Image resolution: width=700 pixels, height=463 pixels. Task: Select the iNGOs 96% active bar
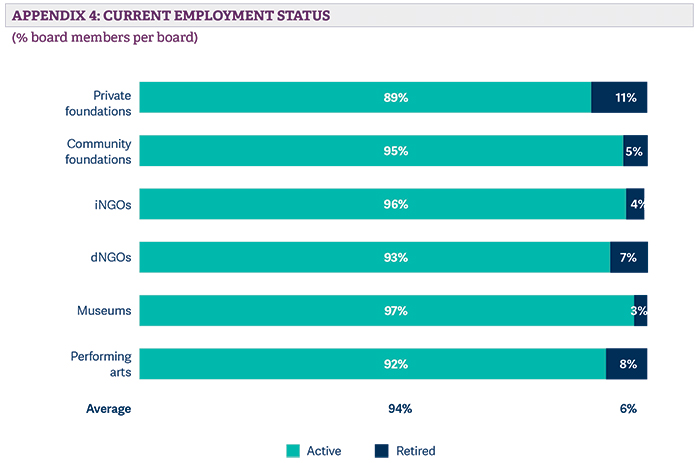(x=383, y=204)
